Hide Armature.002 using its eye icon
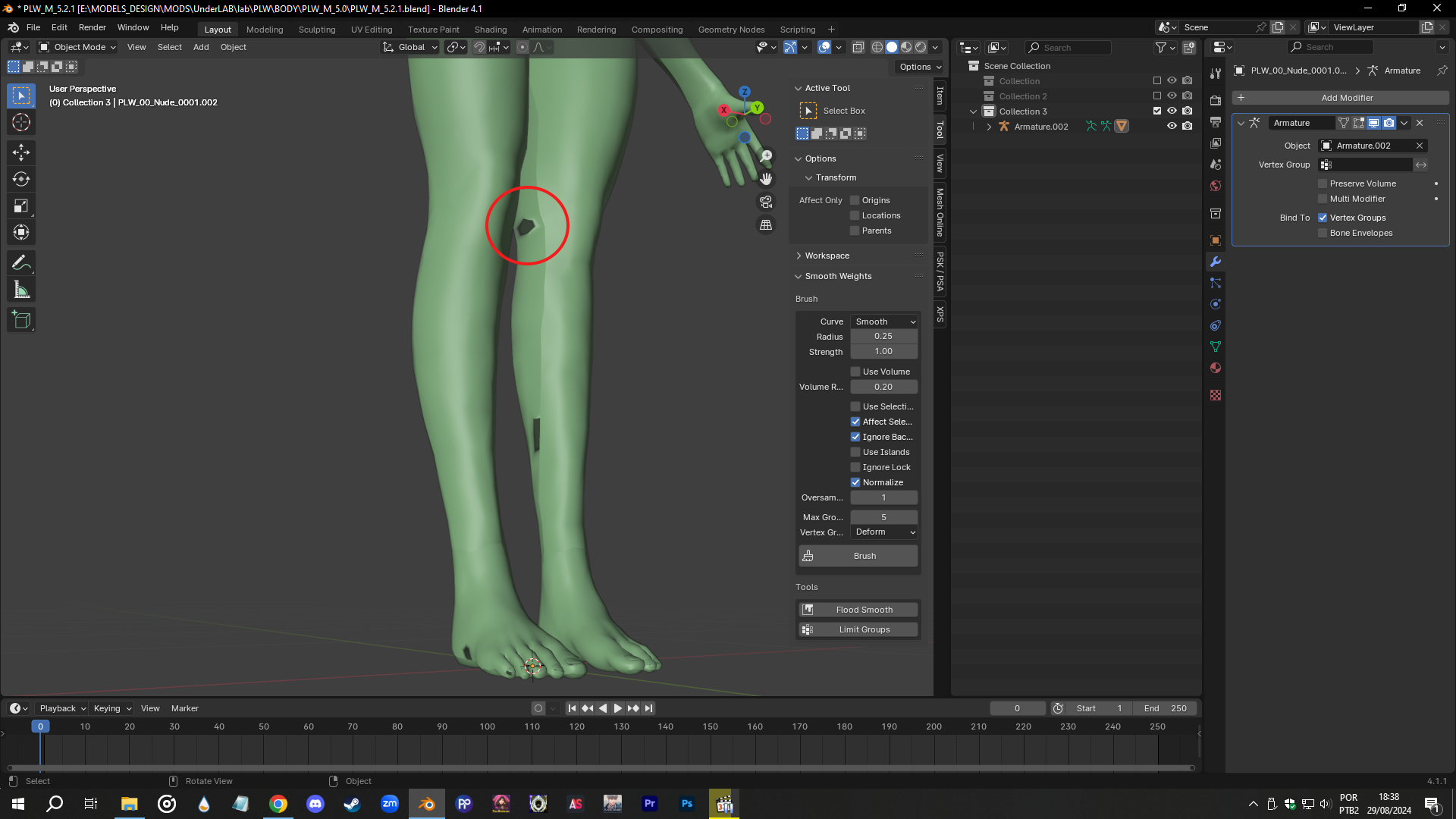The width and height of the screenshot is (1456, 819). click(1172, 127)
